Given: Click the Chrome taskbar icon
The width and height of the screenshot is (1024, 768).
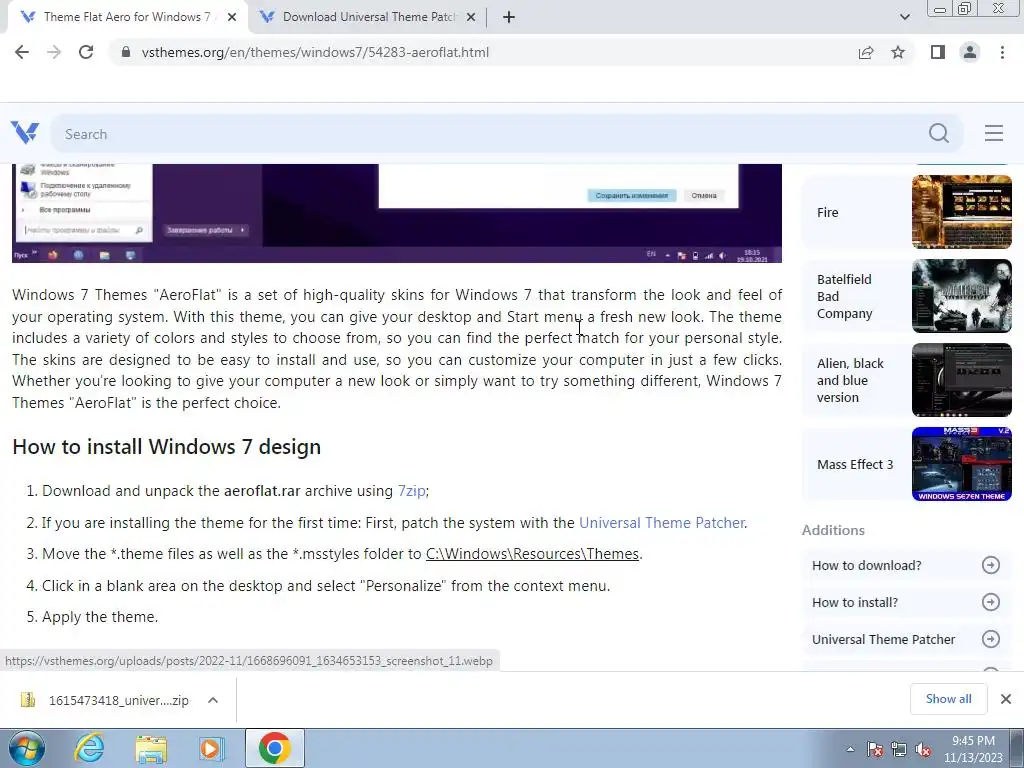Looking at the screenshot, I should click(x=274, y=748).
